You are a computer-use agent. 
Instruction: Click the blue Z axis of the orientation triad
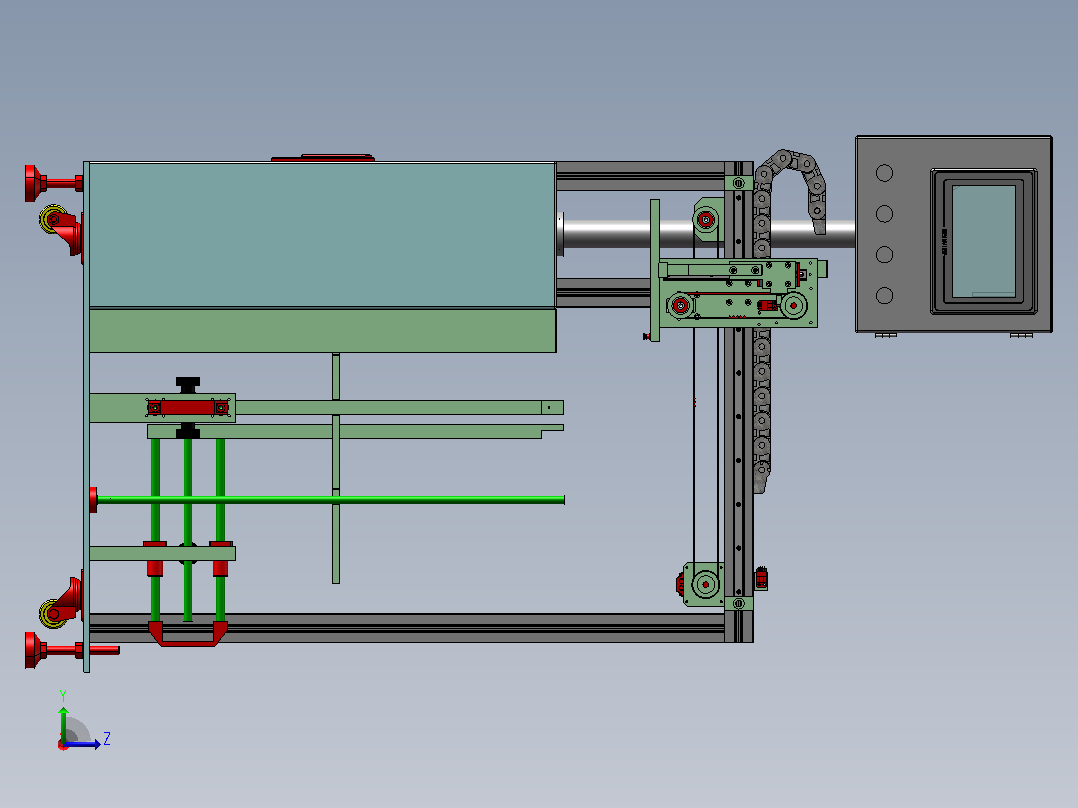pos(82,743)
